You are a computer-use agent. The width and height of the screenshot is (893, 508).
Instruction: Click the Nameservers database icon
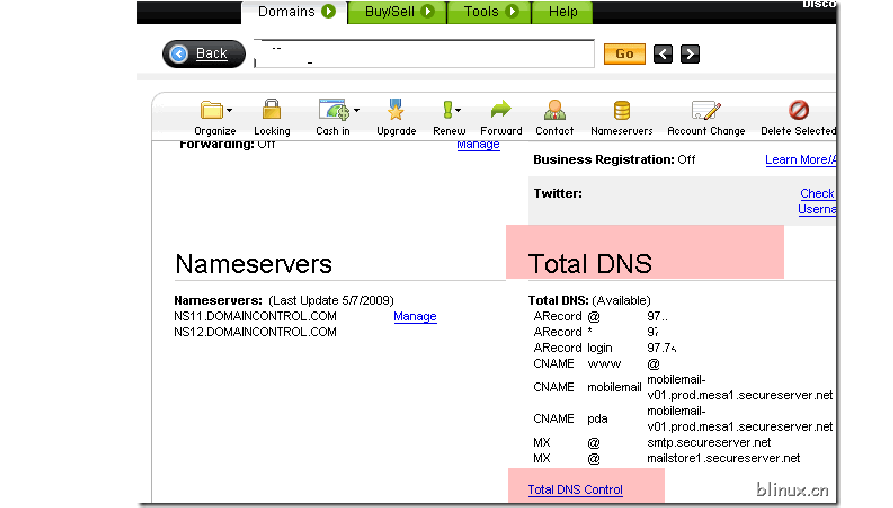tap(621, 110)
